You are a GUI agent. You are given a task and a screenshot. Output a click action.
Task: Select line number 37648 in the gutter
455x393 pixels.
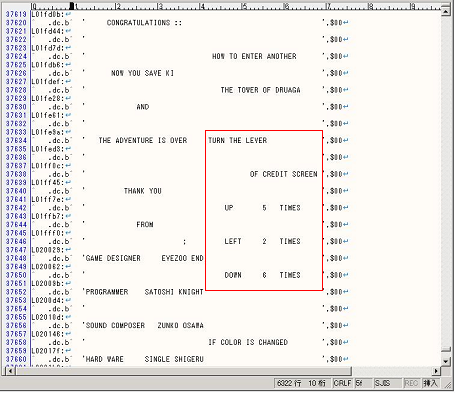pos(16,258)
